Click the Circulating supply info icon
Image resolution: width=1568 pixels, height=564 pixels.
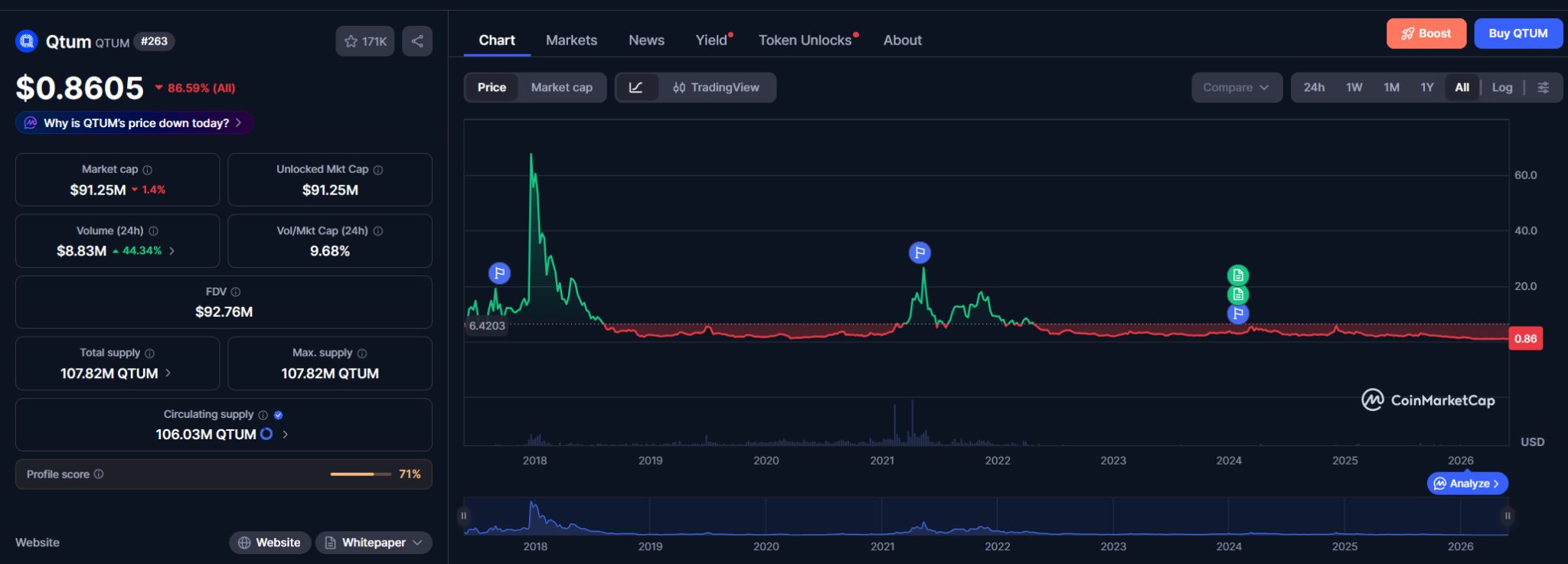(x=263, y=415)
